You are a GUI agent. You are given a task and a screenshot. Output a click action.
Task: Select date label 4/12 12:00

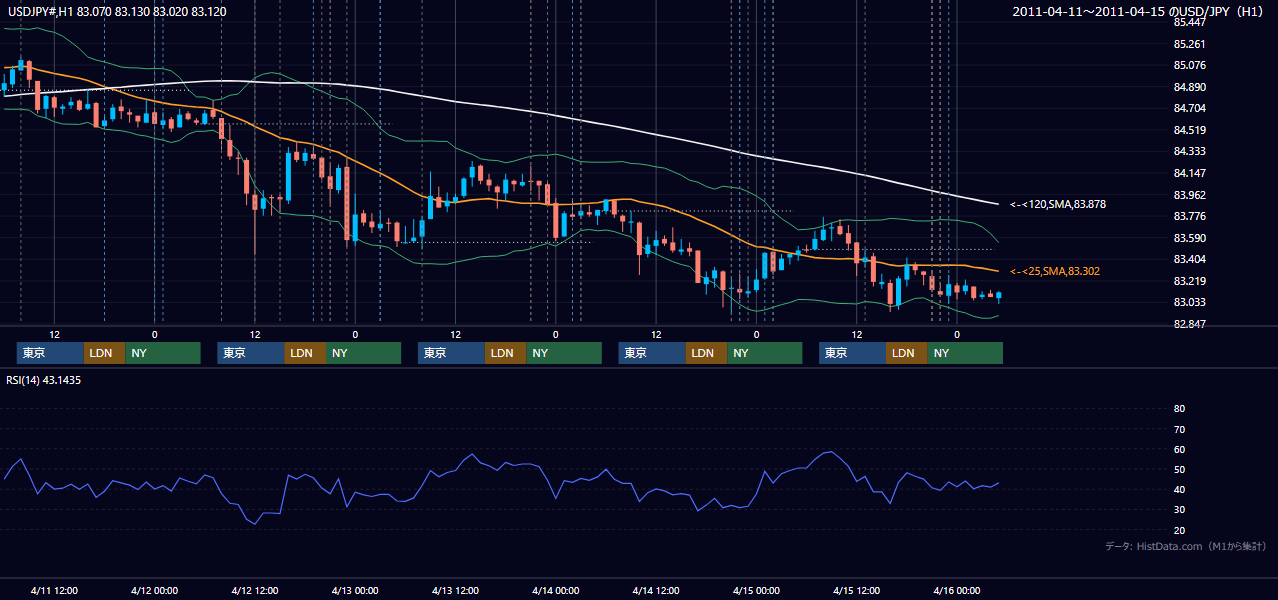point(255,590)
